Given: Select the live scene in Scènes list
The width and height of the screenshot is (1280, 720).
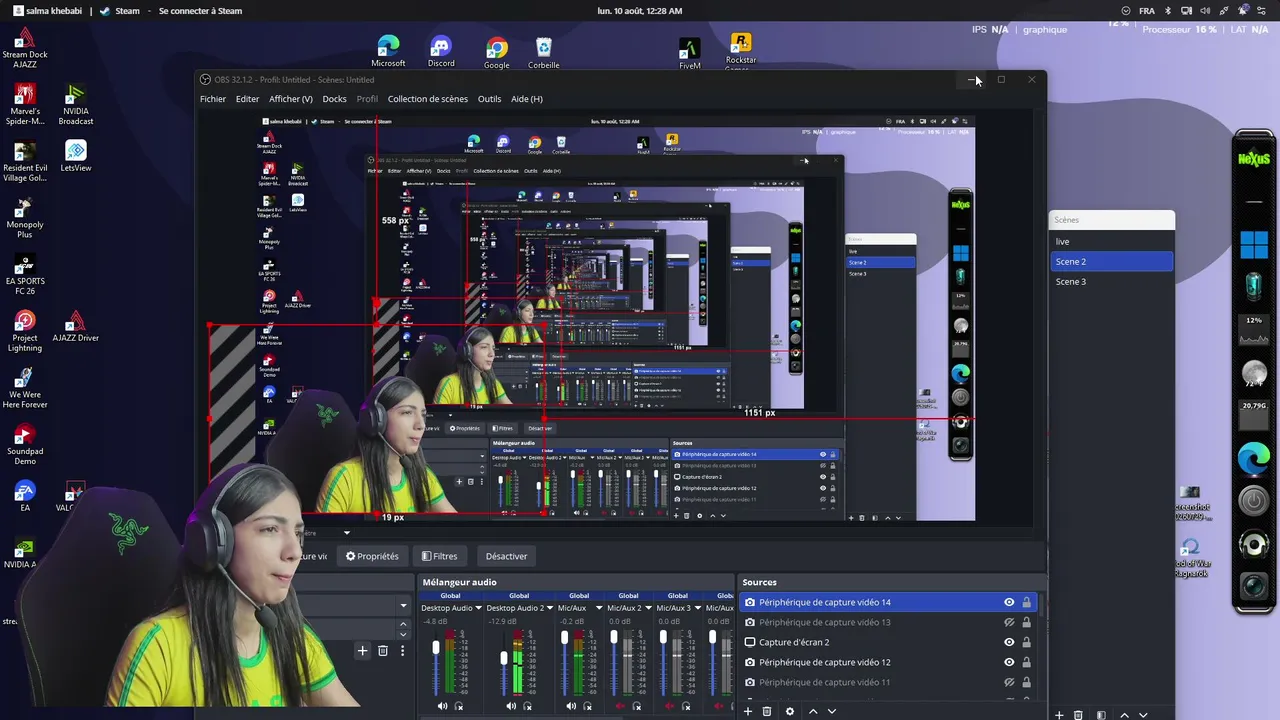Looking at the screenshot, I should (1112, 241).
